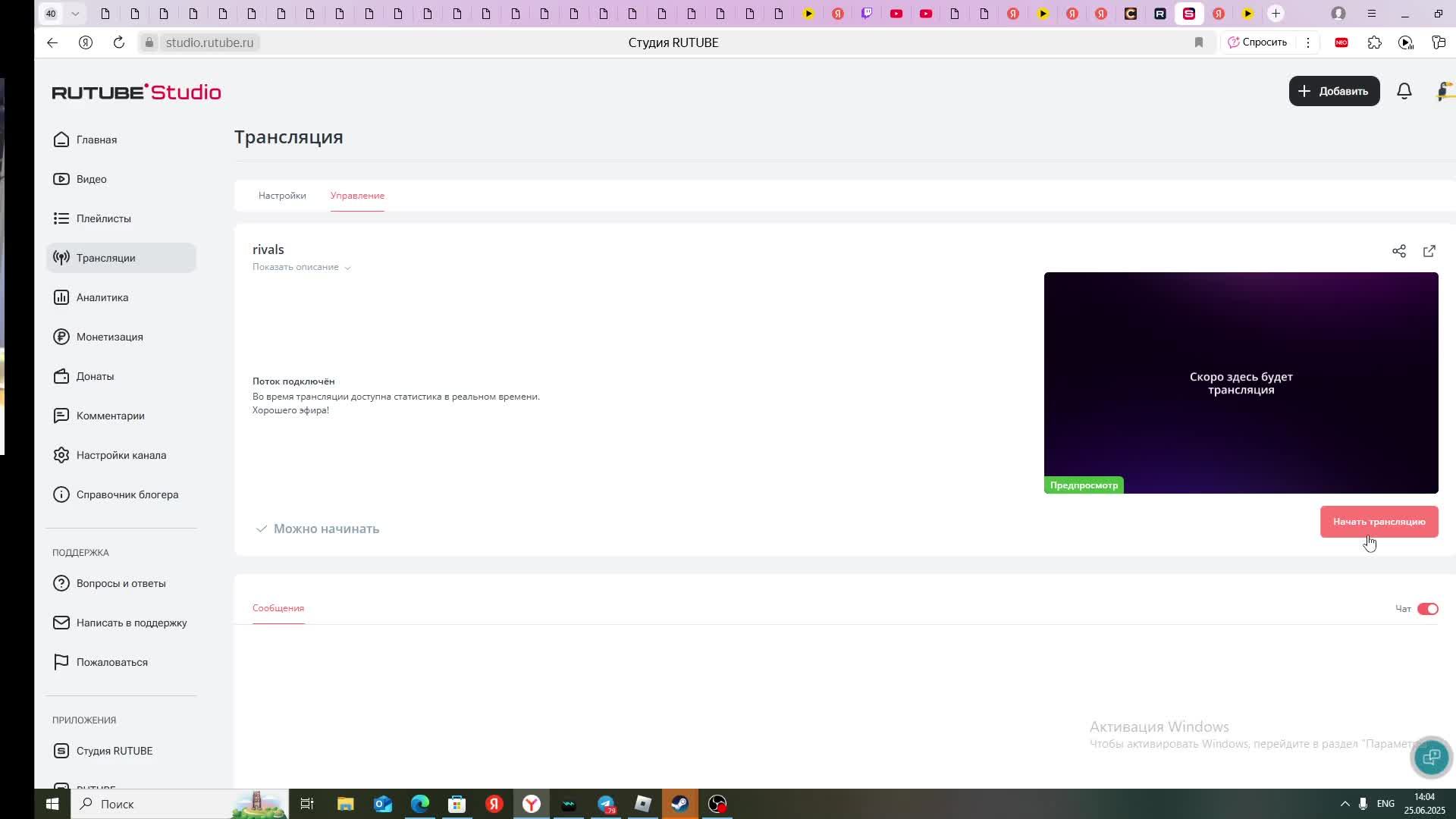The image size is (1456, 819).
Task: Open Монетизация sidebar section
Action: (x=109, y=337)
